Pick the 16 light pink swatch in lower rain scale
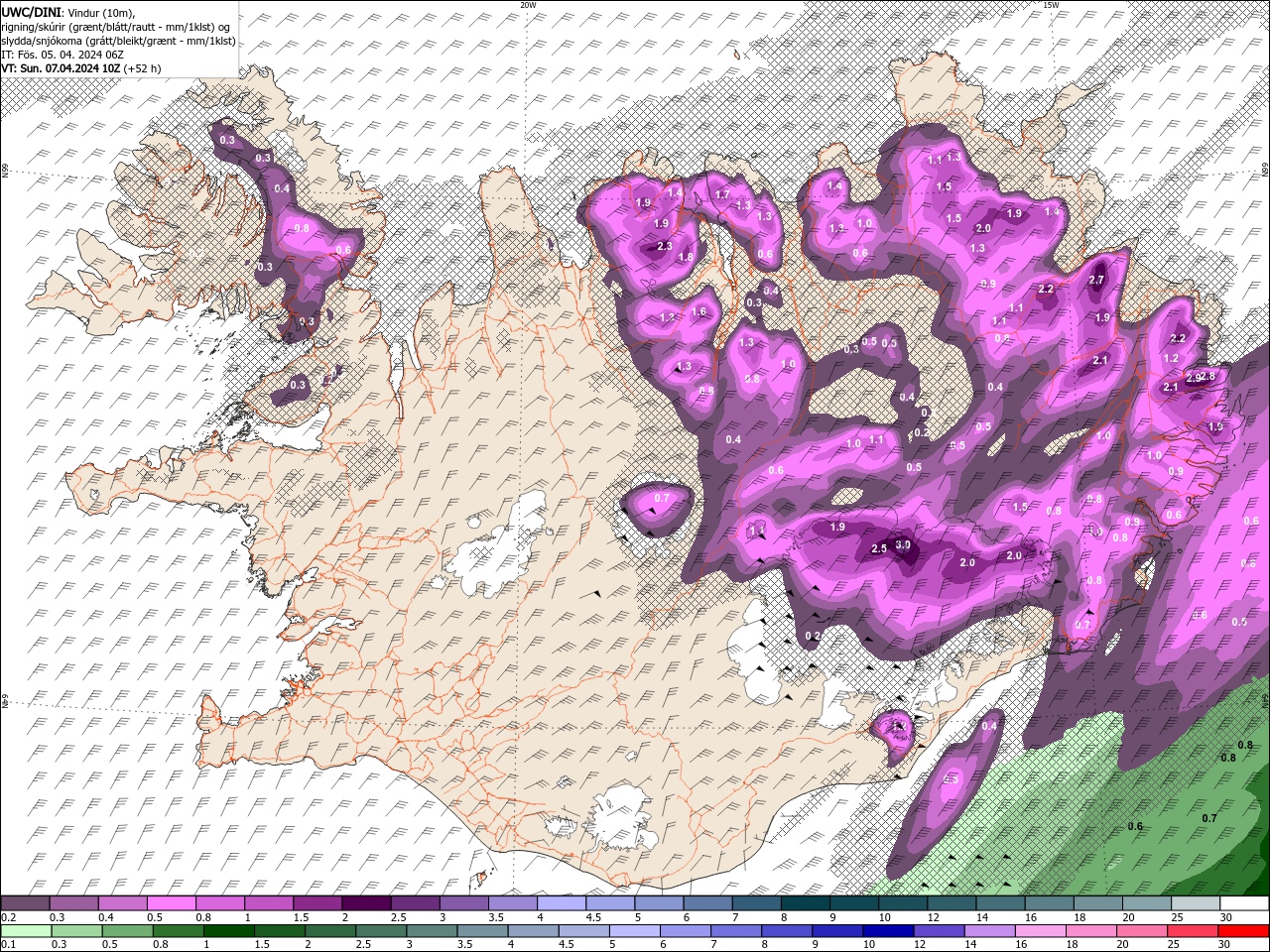 (1041, 931)
